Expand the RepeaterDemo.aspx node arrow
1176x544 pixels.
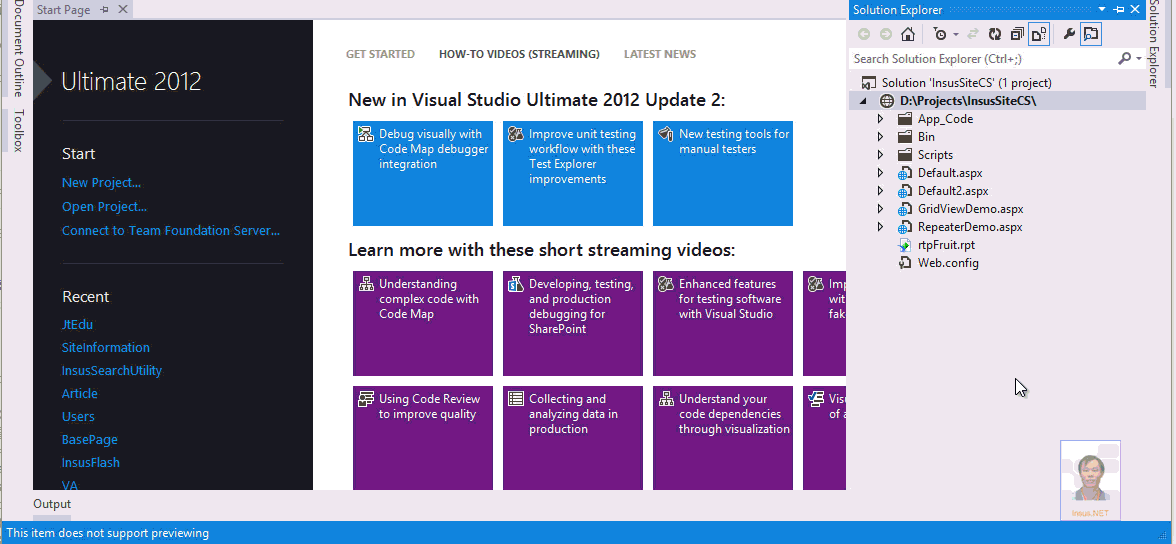click(880, 227)
